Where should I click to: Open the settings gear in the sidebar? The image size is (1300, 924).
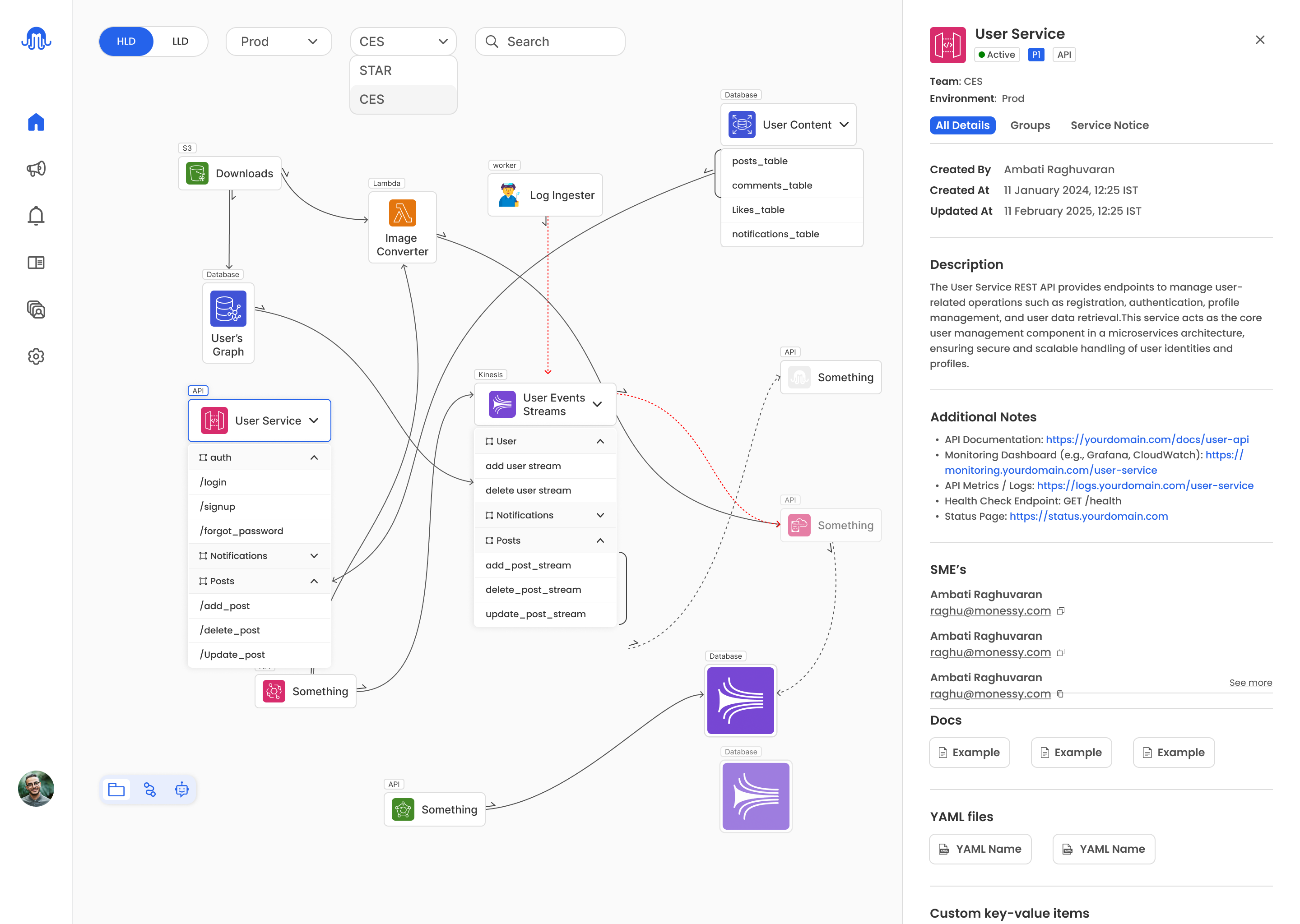click(x=36, y=357)
